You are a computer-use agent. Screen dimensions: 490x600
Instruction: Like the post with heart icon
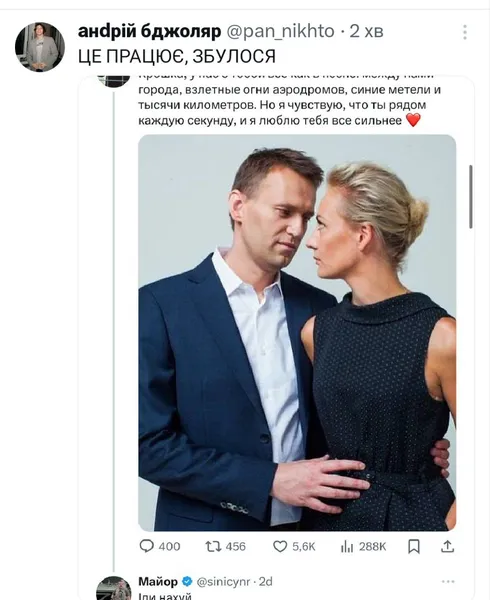point(280,546)
